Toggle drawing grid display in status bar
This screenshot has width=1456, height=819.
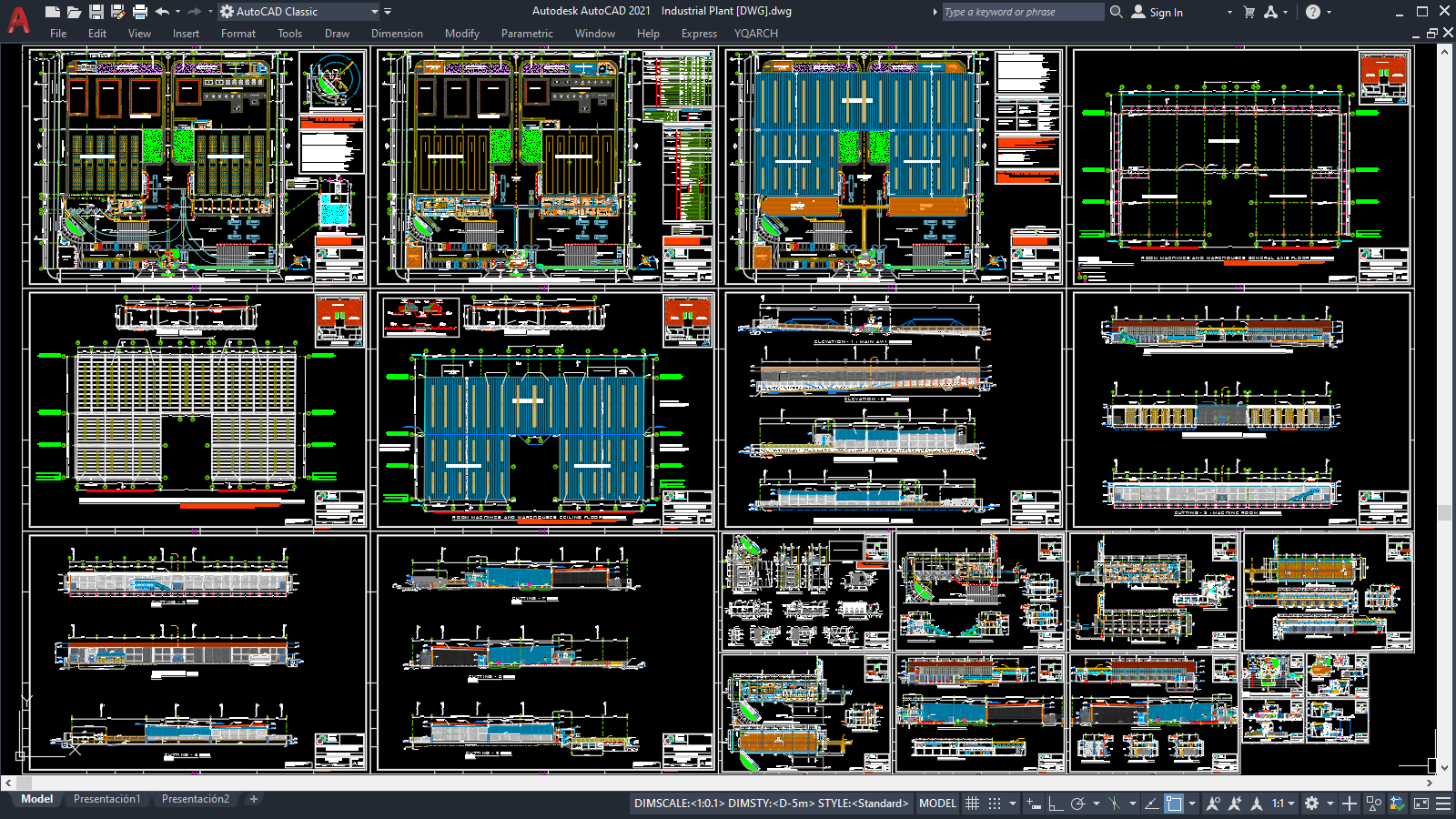(972, 804)
